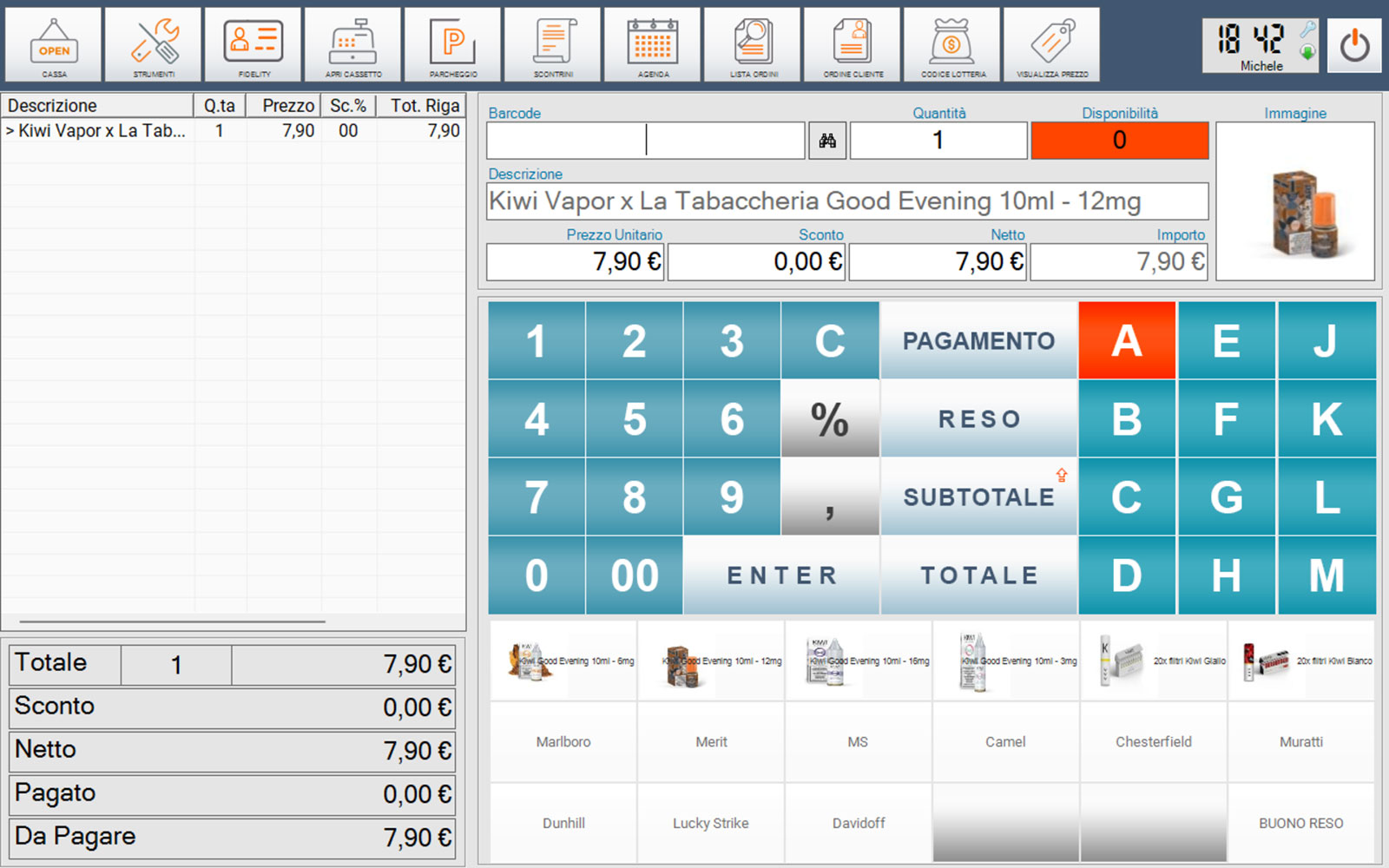This screenshot has height=868, width=1389.
Task: Open the Strumenti tools icon
Action: click(x=154, y=45)
